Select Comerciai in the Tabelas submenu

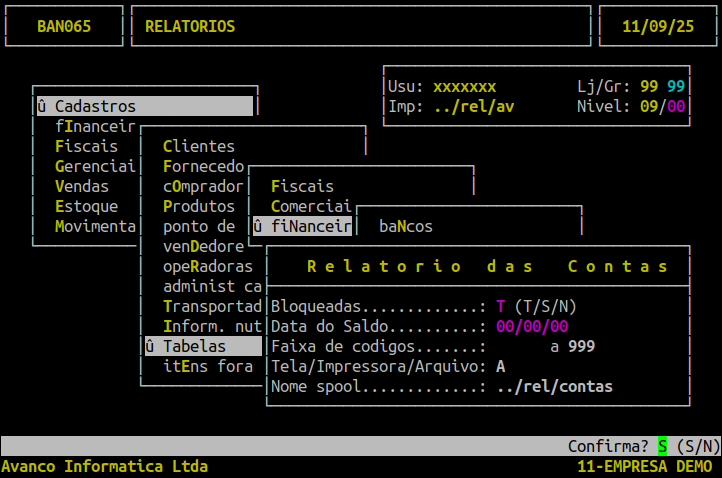pos(310,206)
